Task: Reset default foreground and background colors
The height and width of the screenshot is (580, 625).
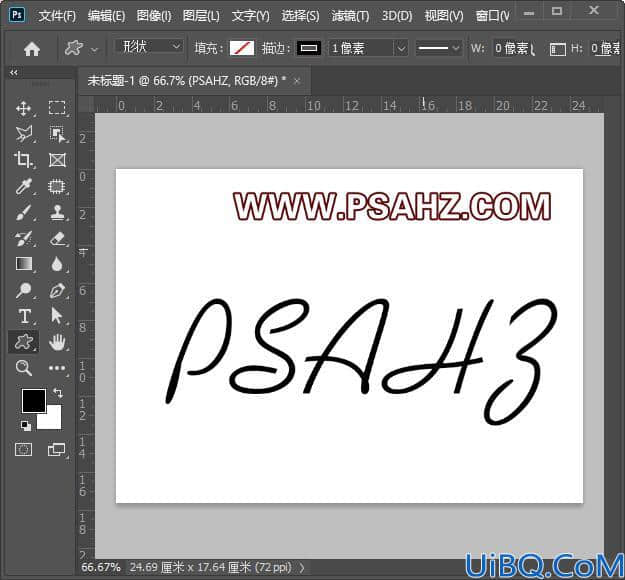Action: [26, 426]
